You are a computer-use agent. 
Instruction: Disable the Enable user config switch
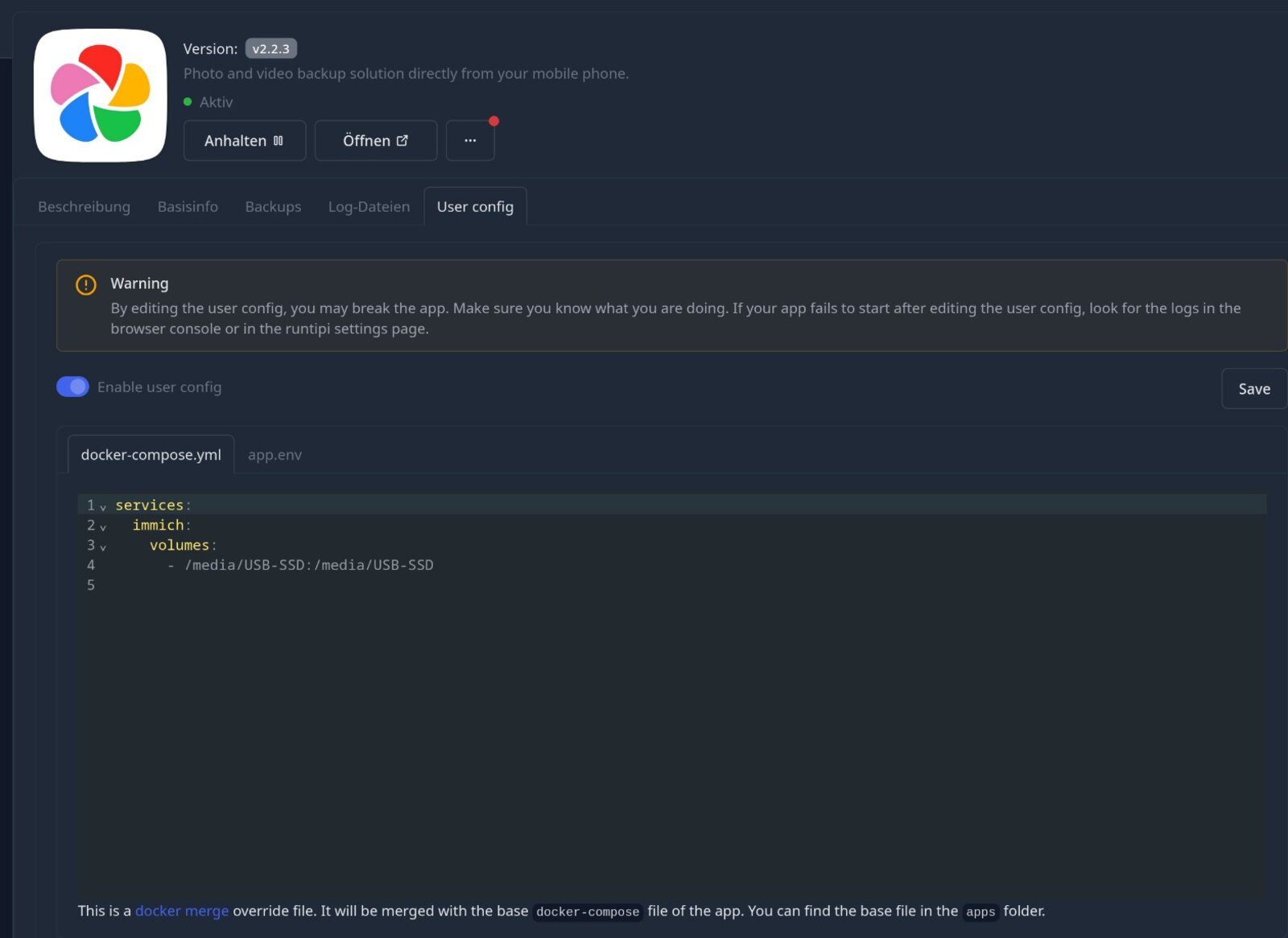(72, 387)
